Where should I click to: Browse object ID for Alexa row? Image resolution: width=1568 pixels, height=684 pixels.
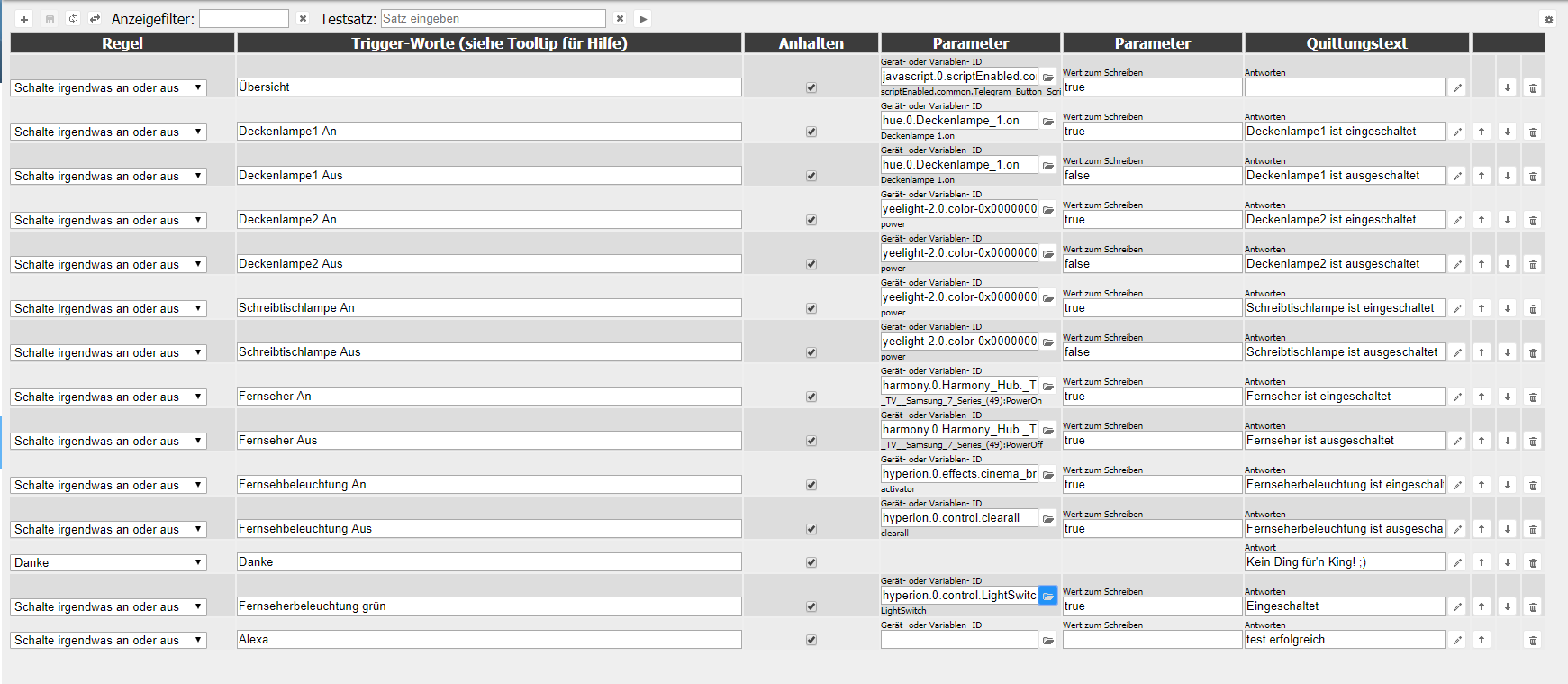click(1048, 640)
